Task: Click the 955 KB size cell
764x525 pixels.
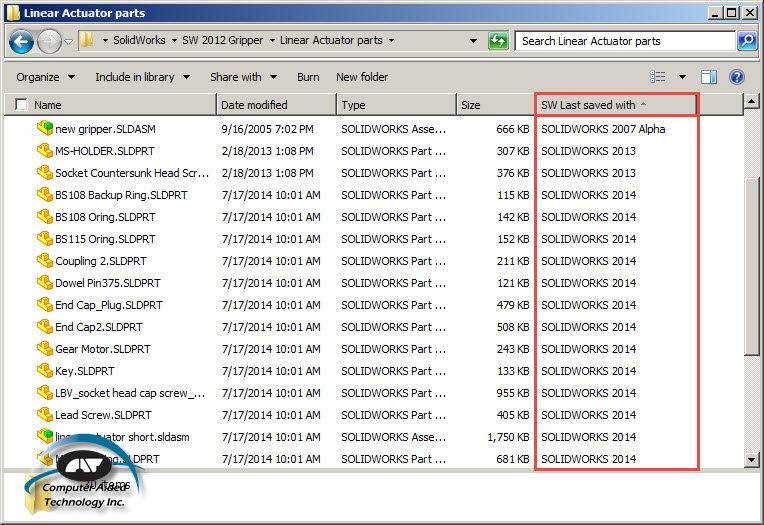Action: [513, 393]
